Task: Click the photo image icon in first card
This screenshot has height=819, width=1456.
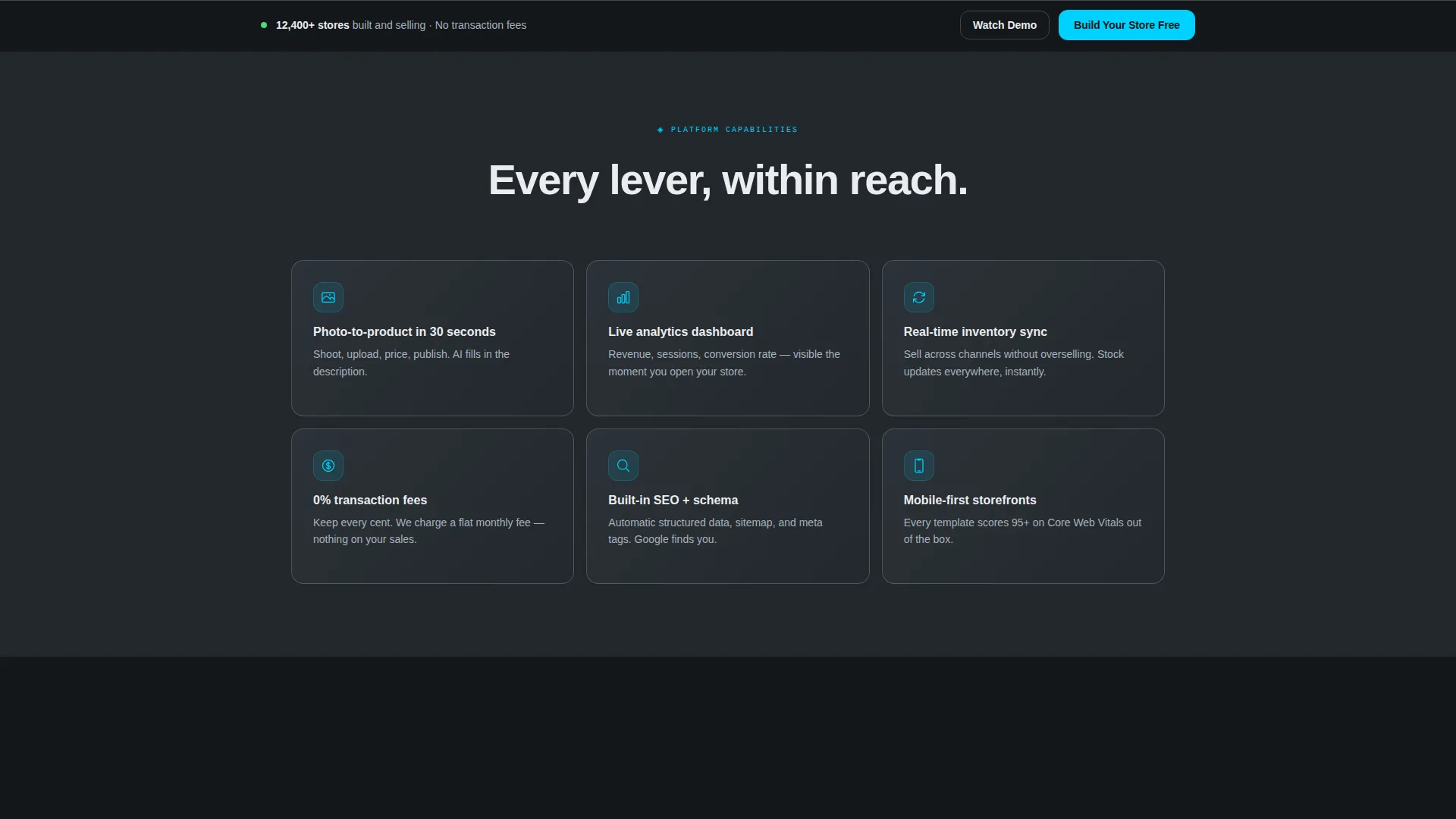Action: pos(328,297)
